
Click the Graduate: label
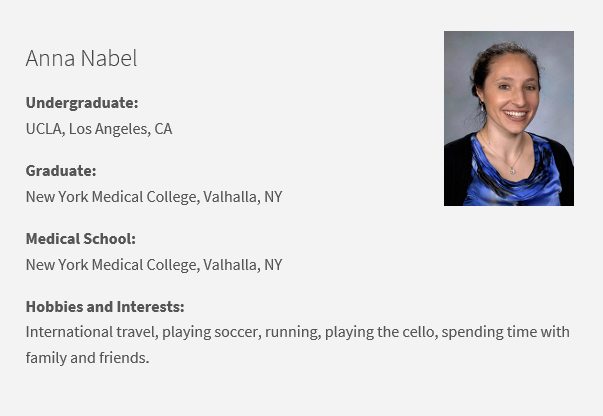point(60,170)
